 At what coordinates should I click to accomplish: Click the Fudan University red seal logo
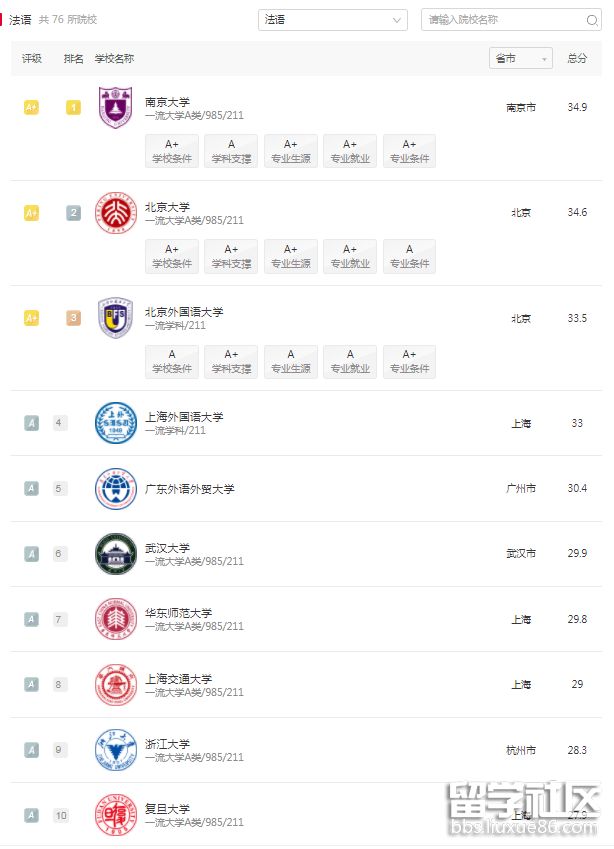[115, 815]
